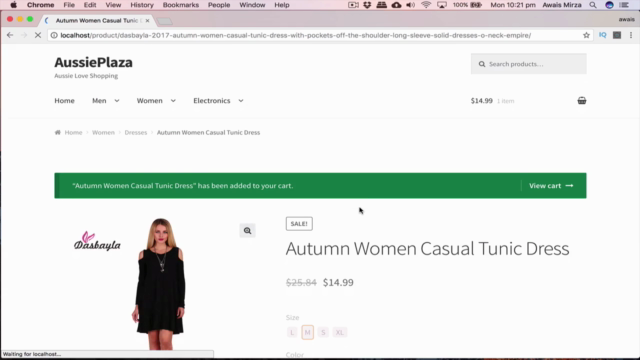Click the Dasbayla dress product image
Viewport: 640px width, 360px height.
point(160,284)
